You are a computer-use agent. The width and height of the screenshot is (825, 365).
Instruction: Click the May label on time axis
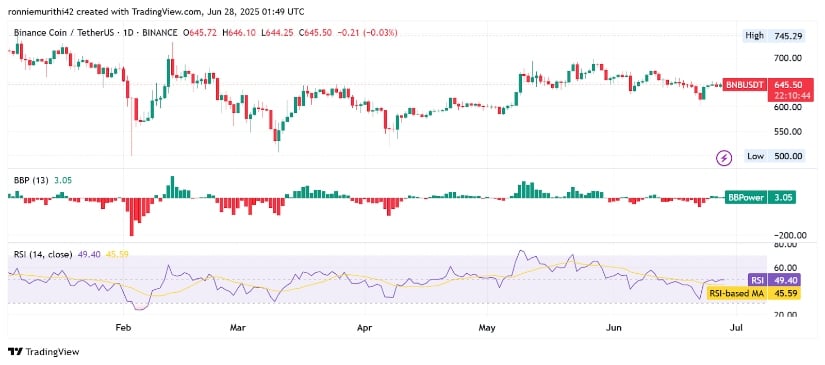click(x=488, y=328)
